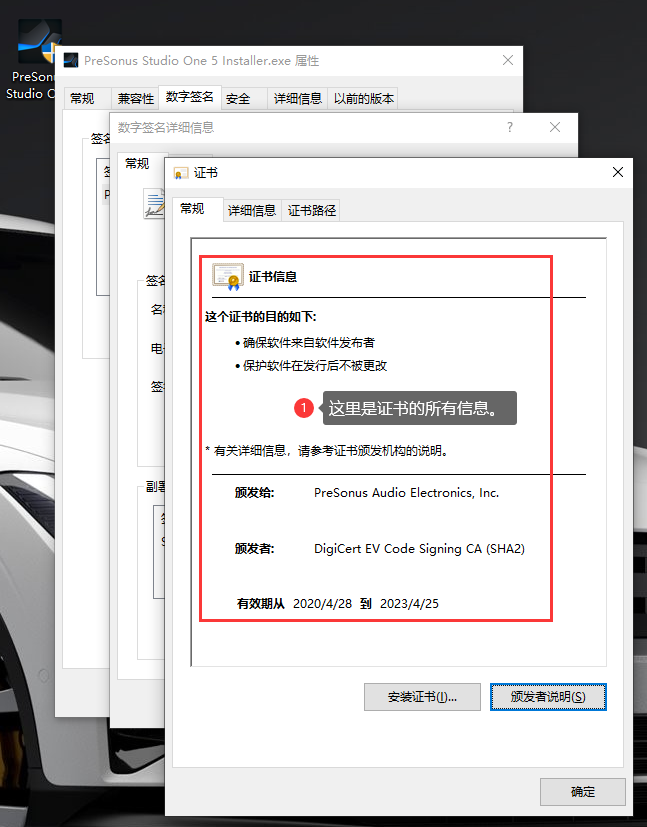
Task: Click 确定 in the 证书 window
Action: (x=583, y=792)
